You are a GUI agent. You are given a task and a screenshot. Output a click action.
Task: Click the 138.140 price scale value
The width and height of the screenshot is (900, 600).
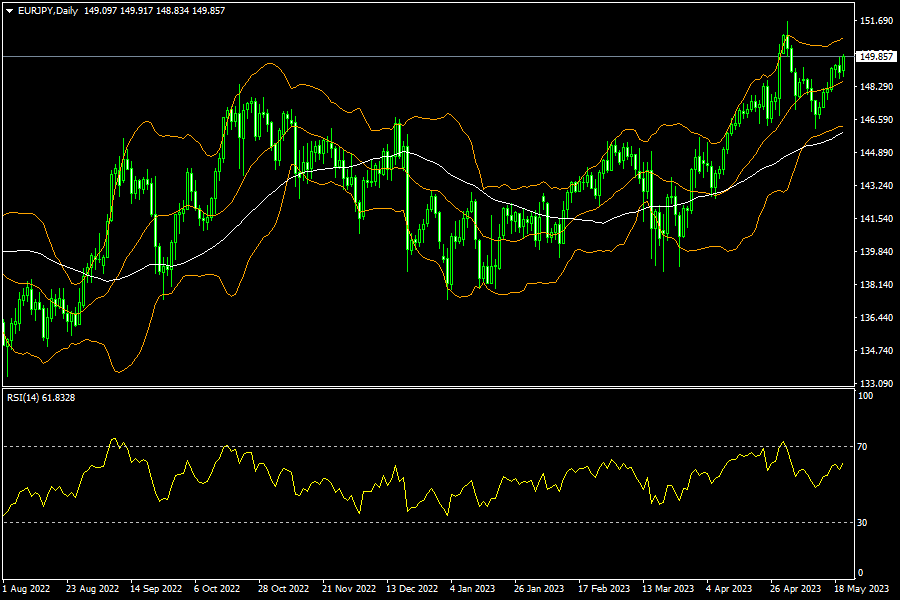click(x=876, y=284)
